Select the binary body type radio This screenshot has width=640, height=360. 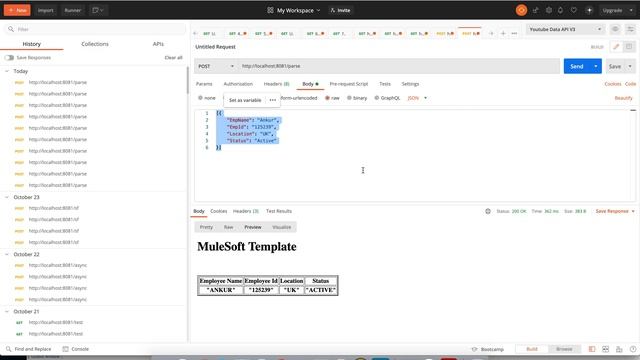(349, 98)
